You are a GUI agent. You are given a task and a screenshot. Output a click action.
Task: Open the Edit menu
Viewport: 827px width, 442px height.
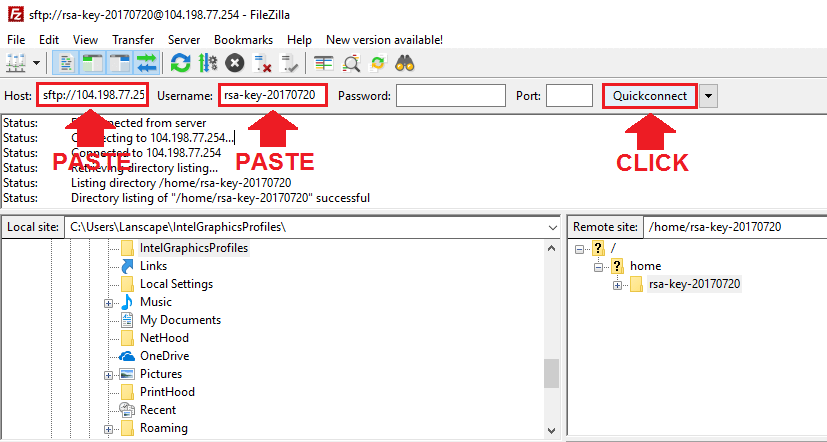point(49,40)
